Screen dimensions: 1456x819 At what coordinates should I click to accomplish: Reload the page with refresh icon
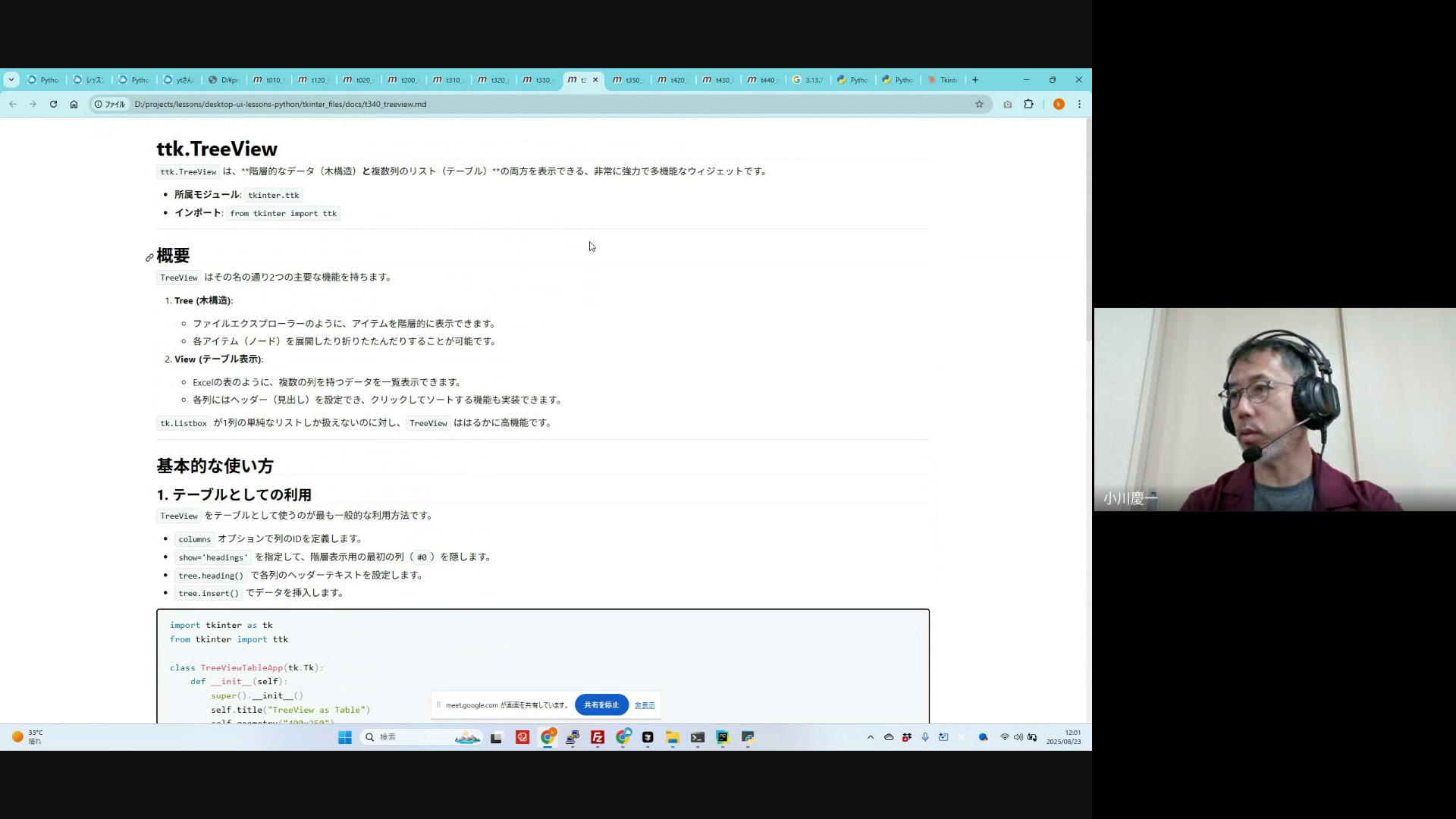[x=53, y=105]
